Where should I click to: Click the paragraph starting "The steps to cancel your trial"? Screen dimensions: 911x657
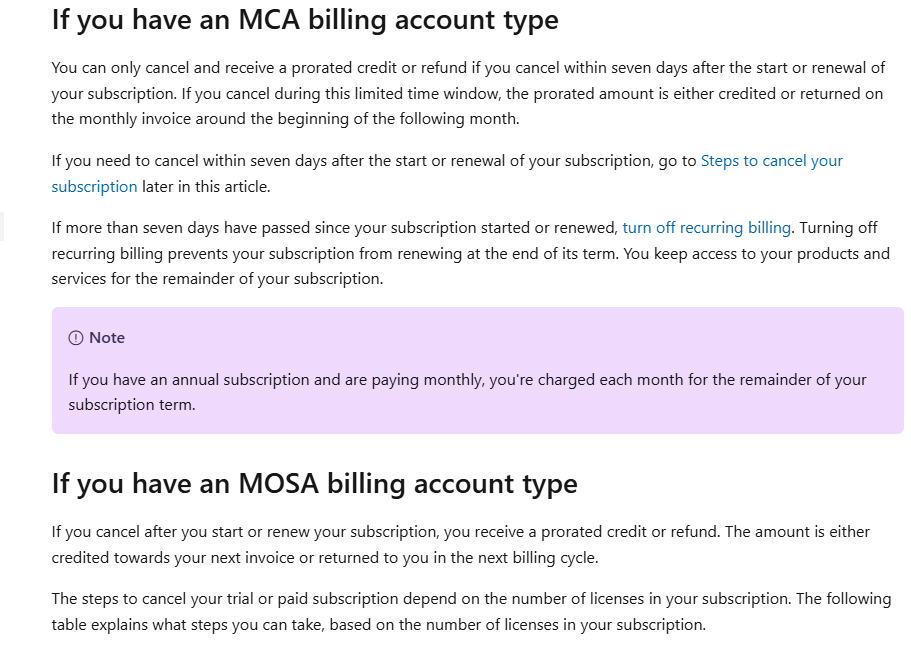click(471, 612)
